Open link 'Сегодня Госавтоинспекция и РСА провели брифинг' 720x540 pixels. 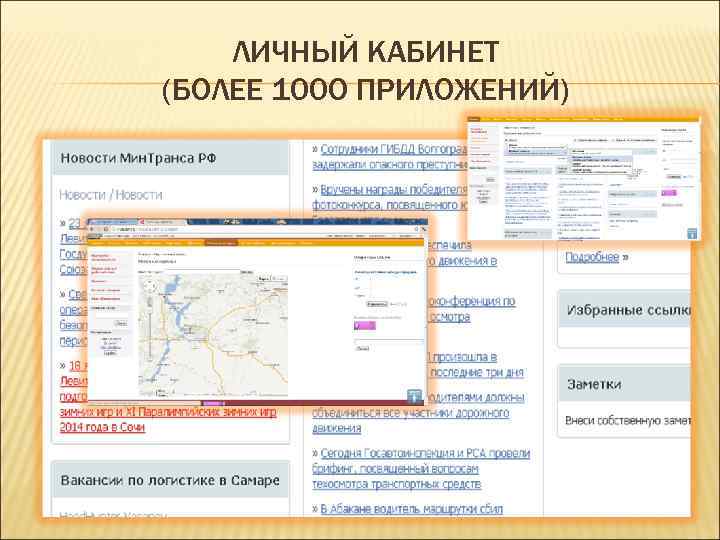click(x=421, y=469)
